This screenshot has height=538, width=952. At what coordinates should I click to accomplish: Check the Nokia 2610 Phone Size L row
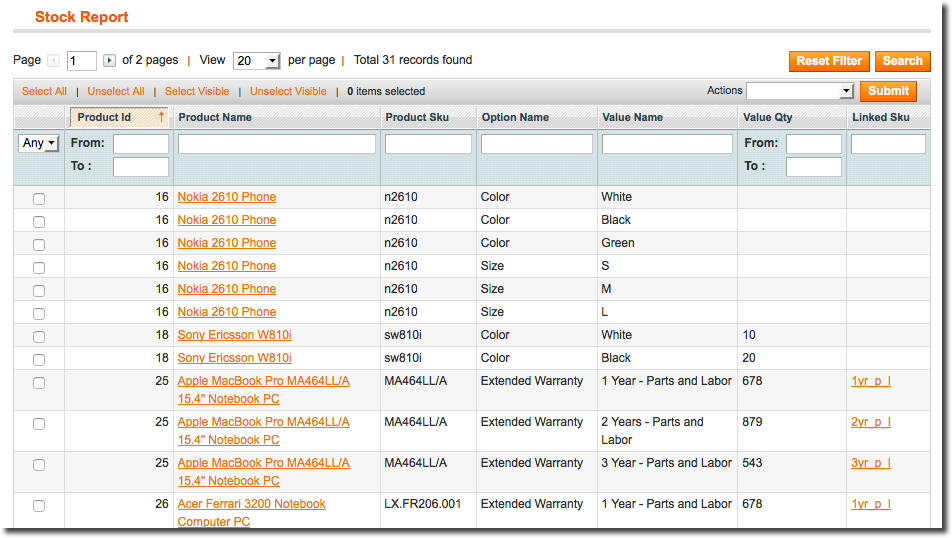39,314
